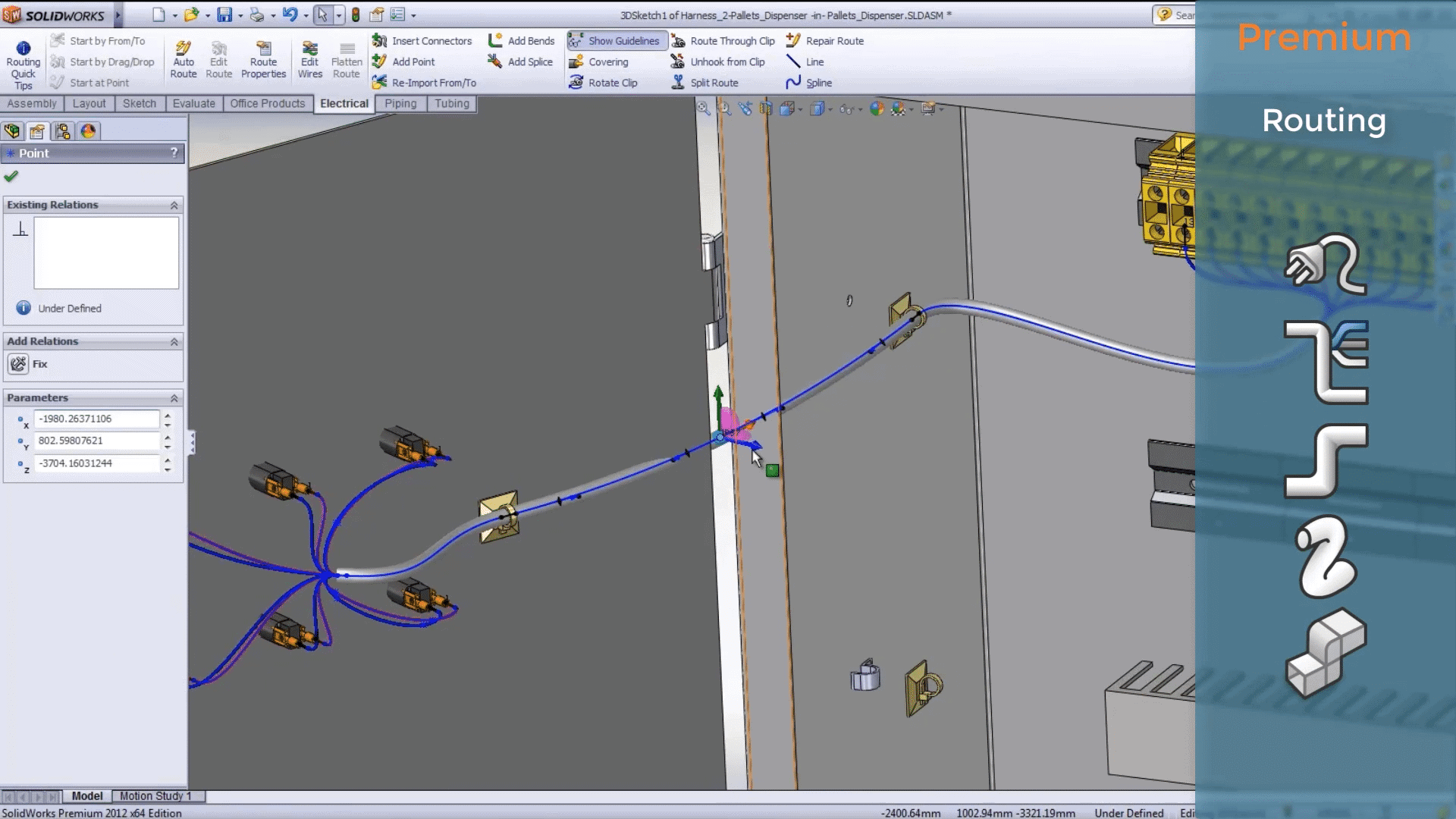Click Insert Connectors icon
The width and height of the screenshot is (1456, 819).
coord(379,41)
